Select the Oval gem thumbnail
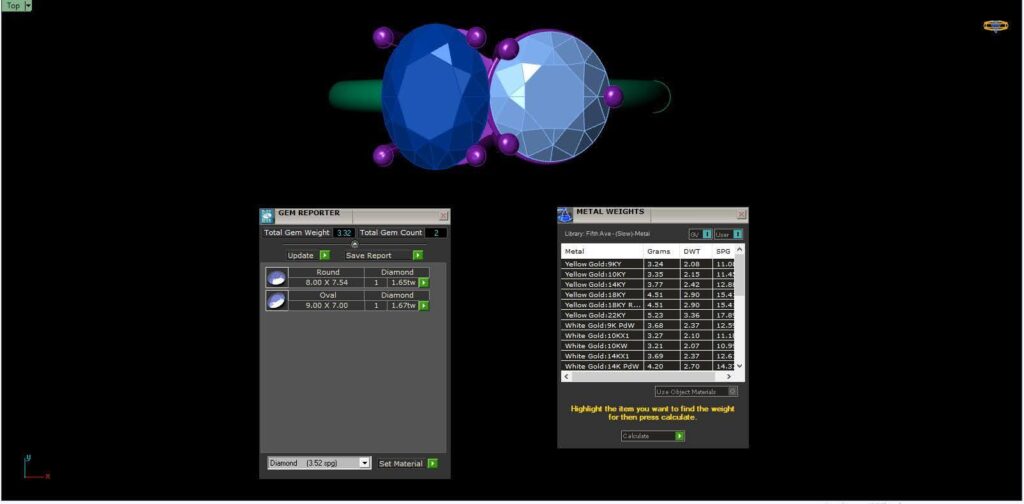 pyautogui.click(x=277, y=301)
